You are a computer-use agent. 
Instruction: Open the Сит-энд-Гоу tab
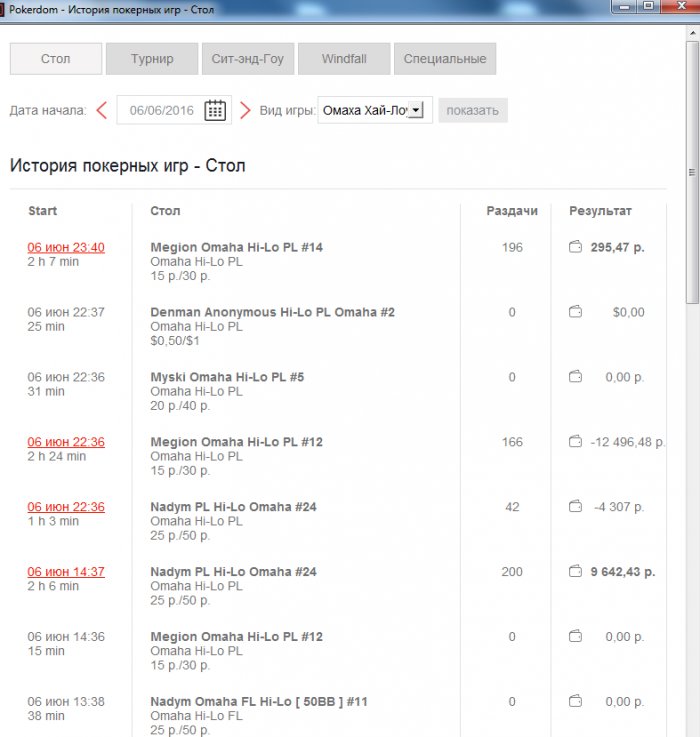[x=248, y=59]
